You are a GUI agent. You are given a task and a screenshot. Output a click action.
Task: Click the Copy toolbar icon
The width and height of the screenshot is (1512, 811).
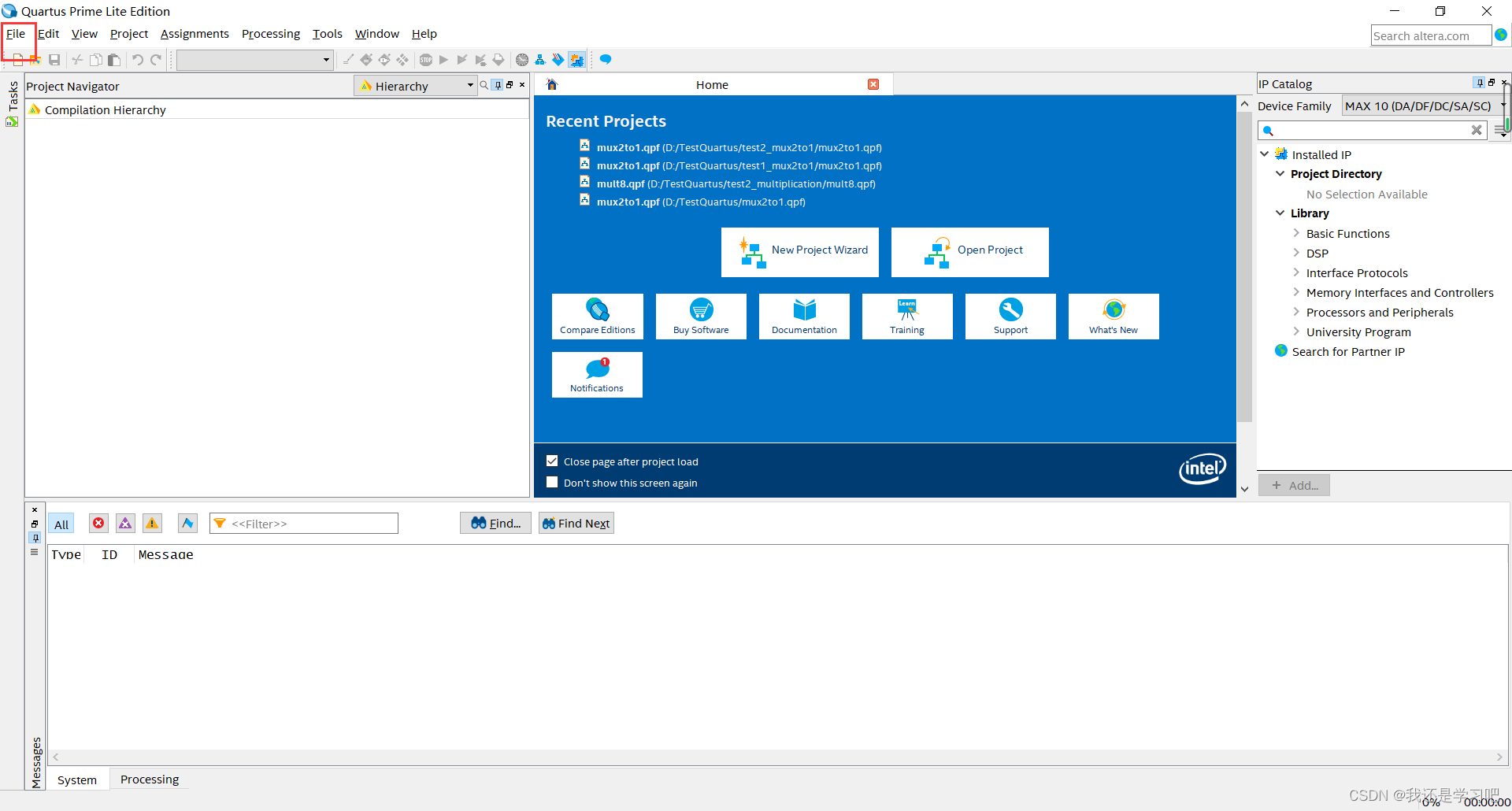coord(95,60)
